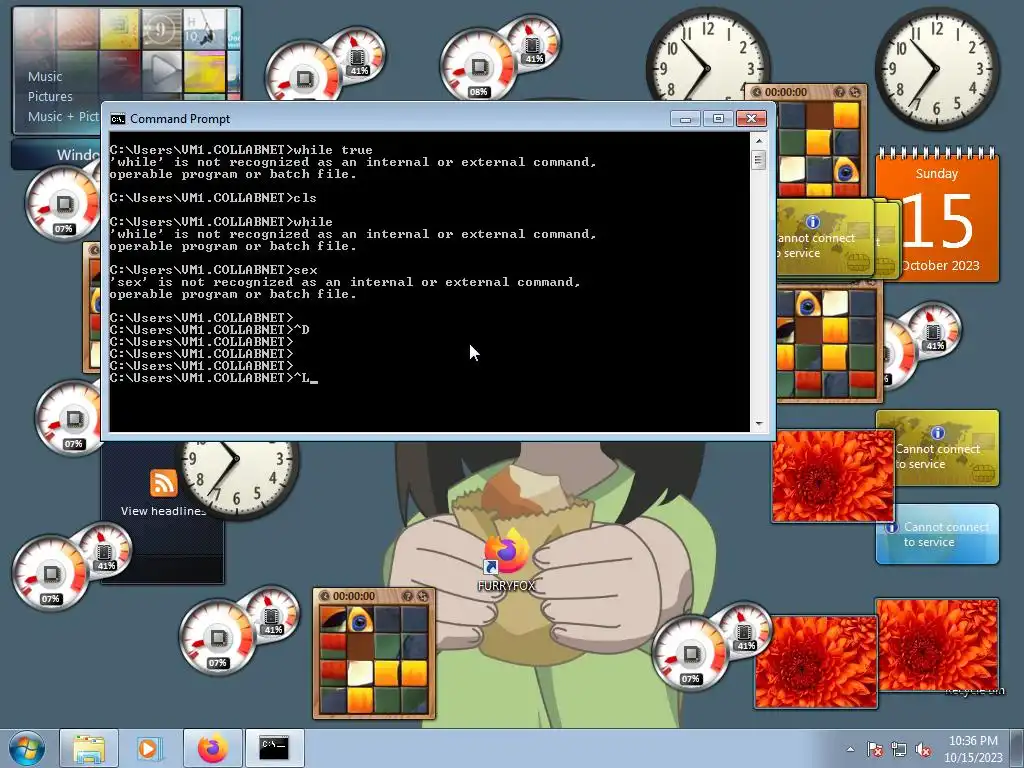The width and height of the screenshot is (1024, 768).
Task: Click info icon on yellow weather gadget above blue one
Action: pyautogui.click(x=938, y=432)
